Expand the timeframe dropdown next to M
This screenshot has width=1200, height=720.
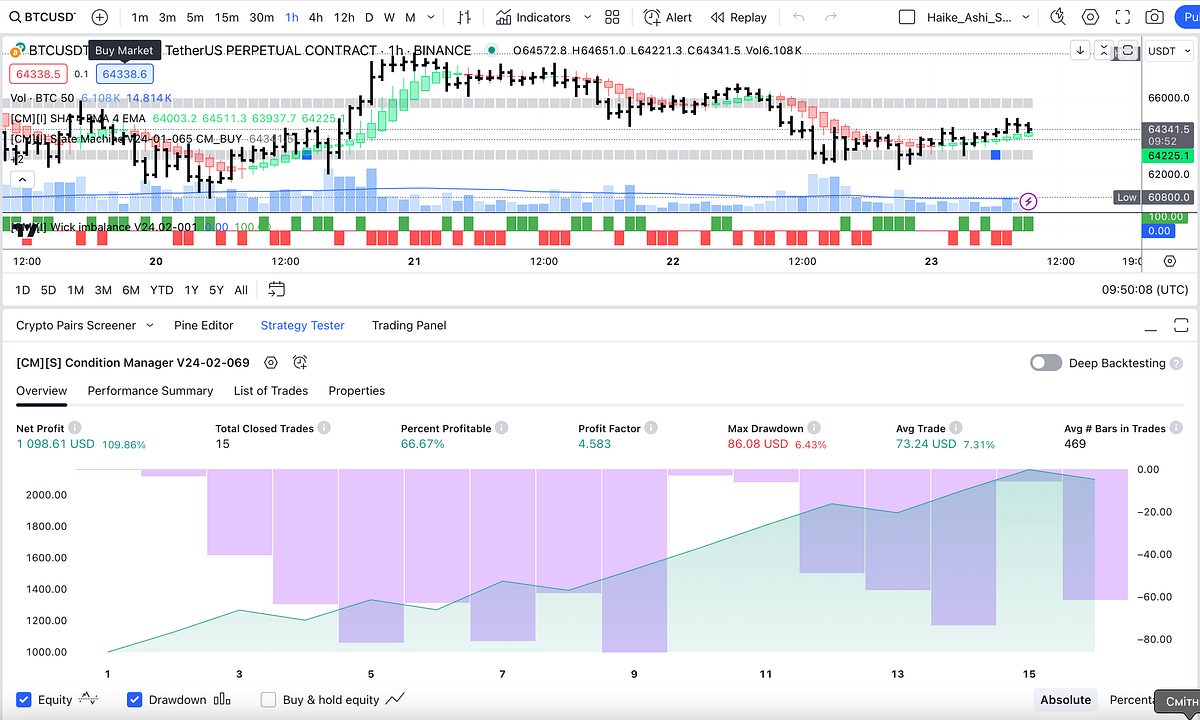[430, 17]
